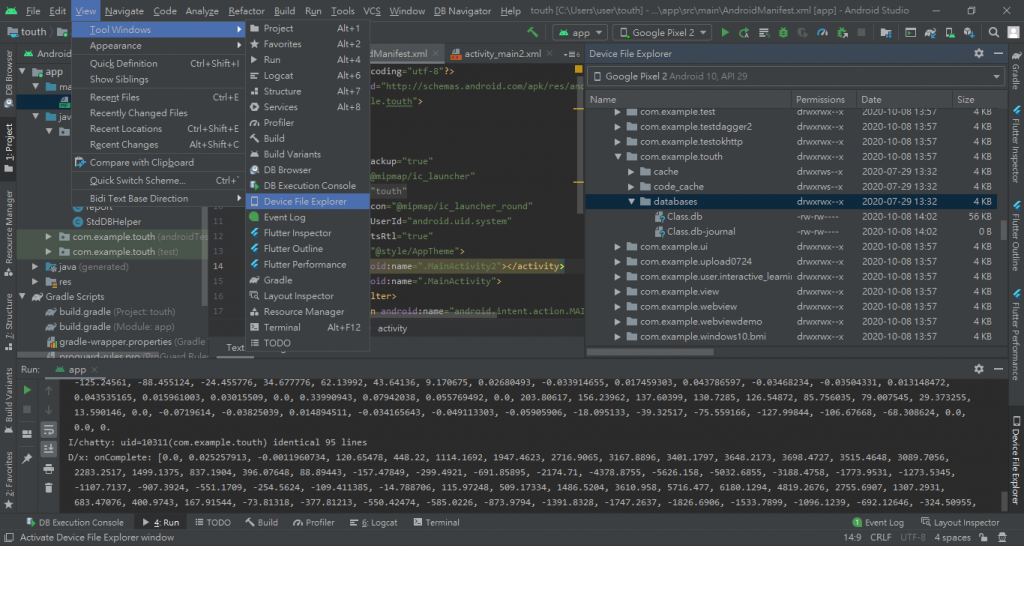Click the Run panel trash clear icon
The width and height of the screenshot is (1024, 608).
tap(48, 487)
